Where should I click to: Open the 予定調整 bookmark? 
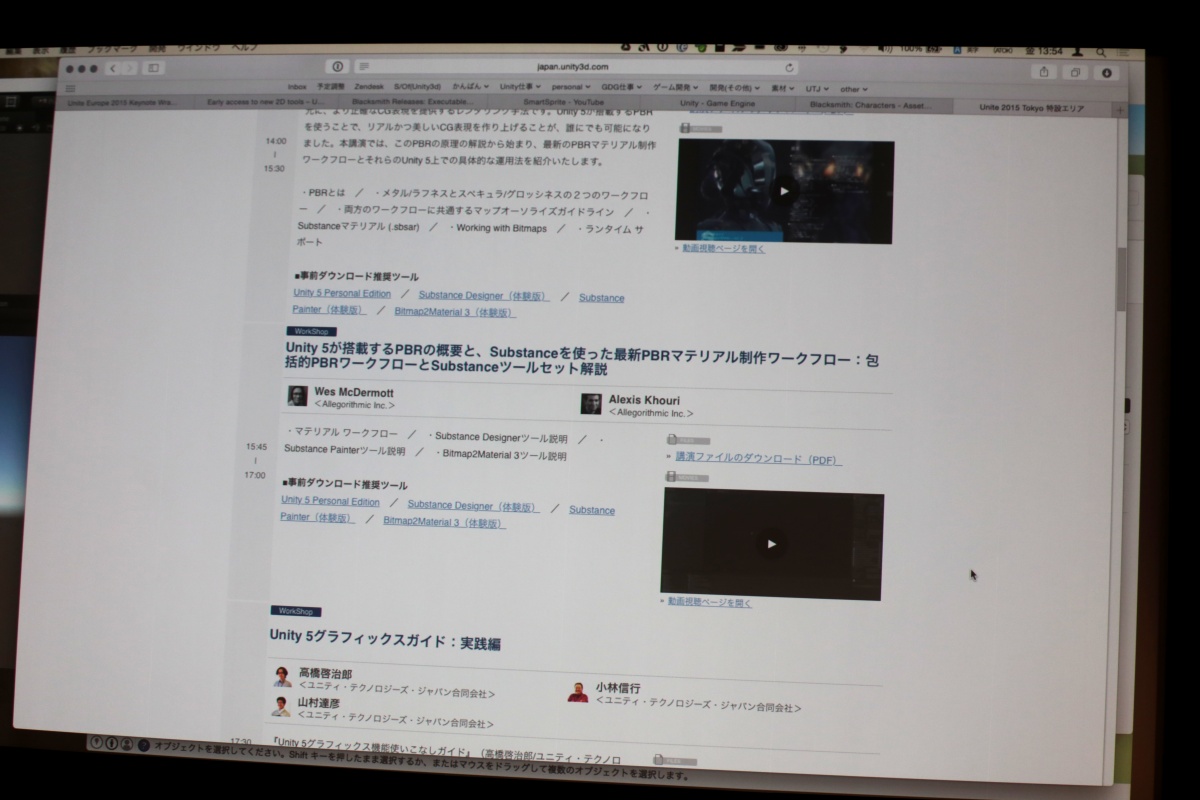331,87
